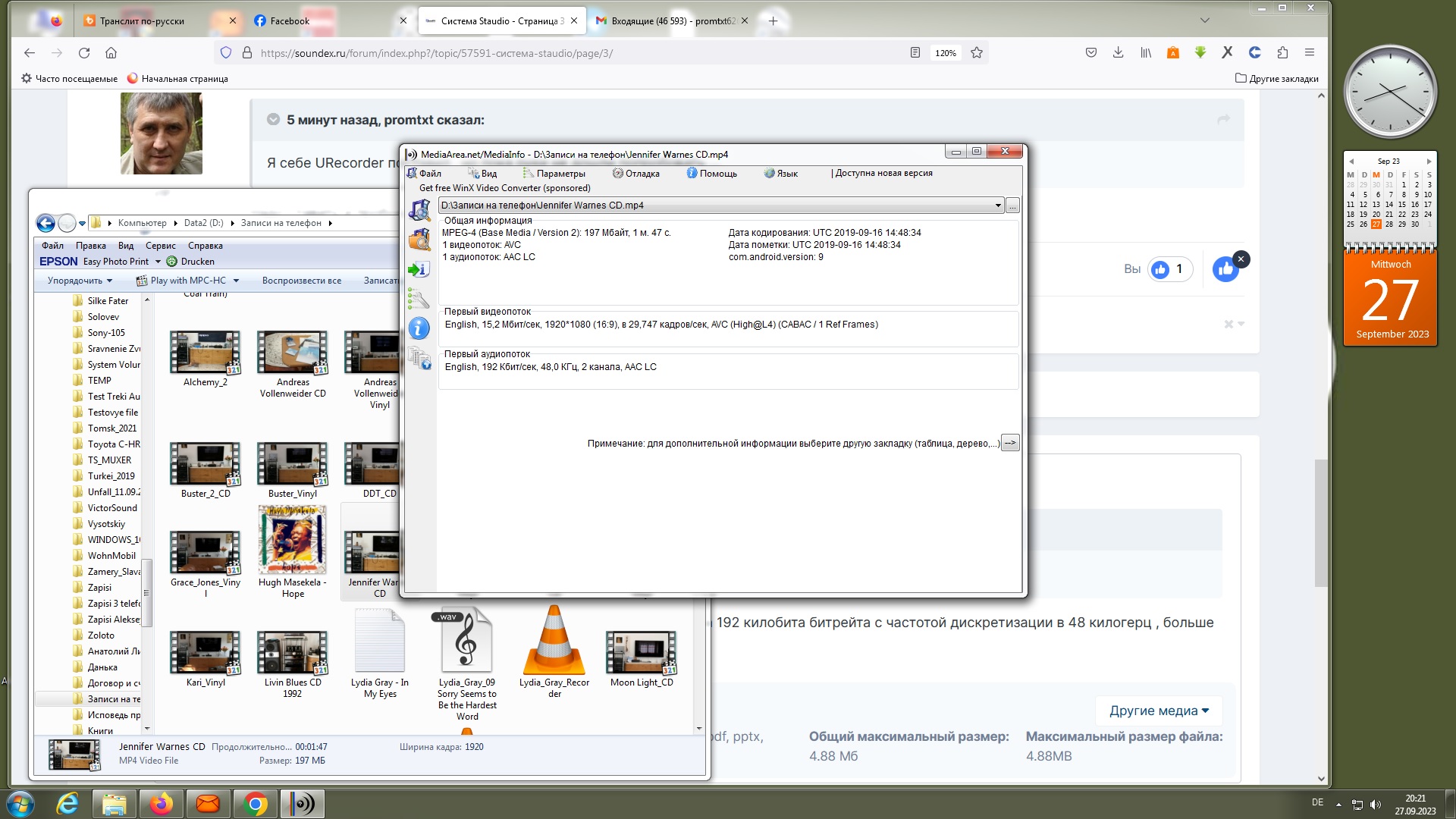Select the Moon Light_CD video thumbnail

tap(641, 652)
